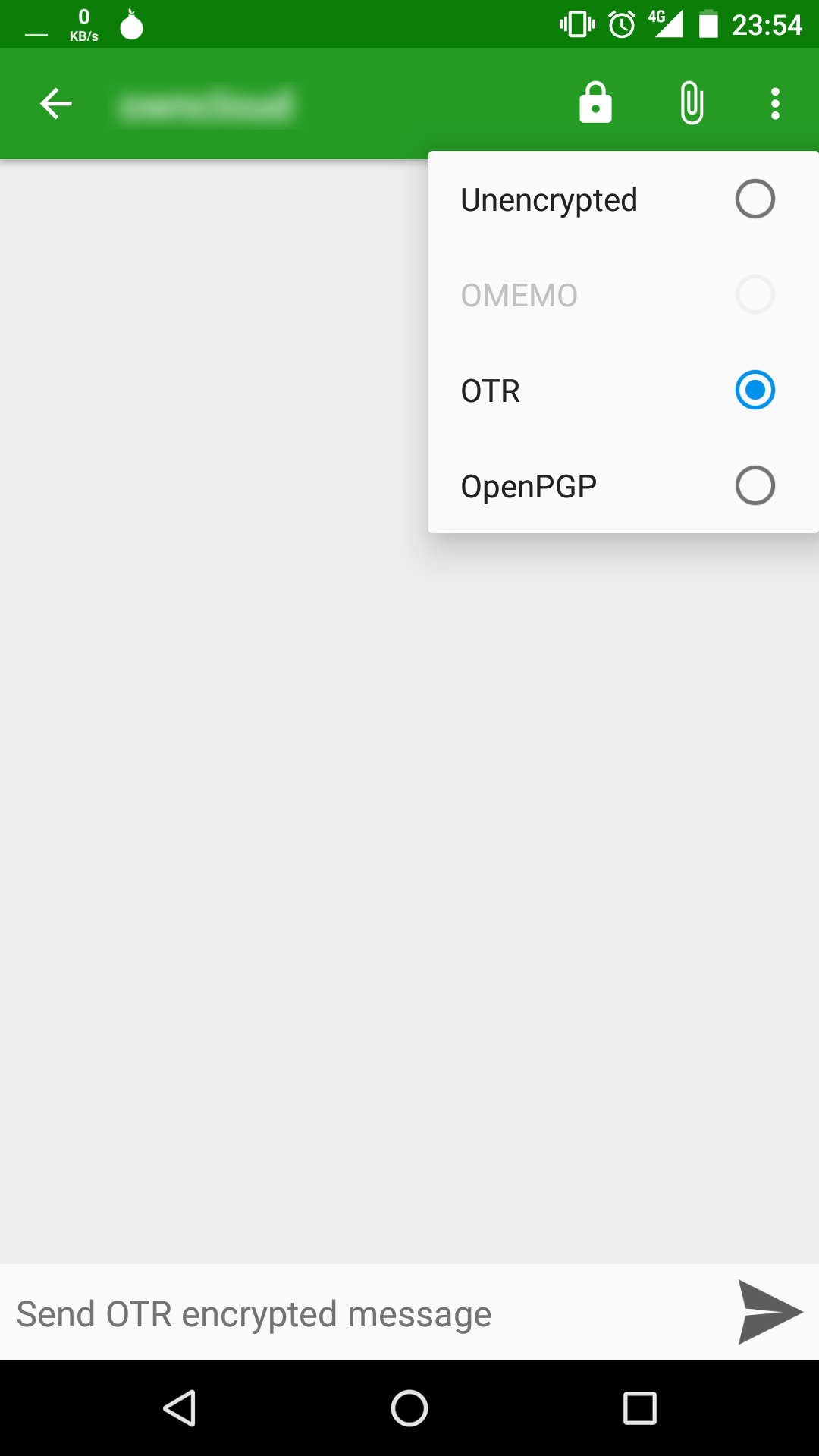Select the OTR radio button
819x1456 pixels.
tap(755, 390)
